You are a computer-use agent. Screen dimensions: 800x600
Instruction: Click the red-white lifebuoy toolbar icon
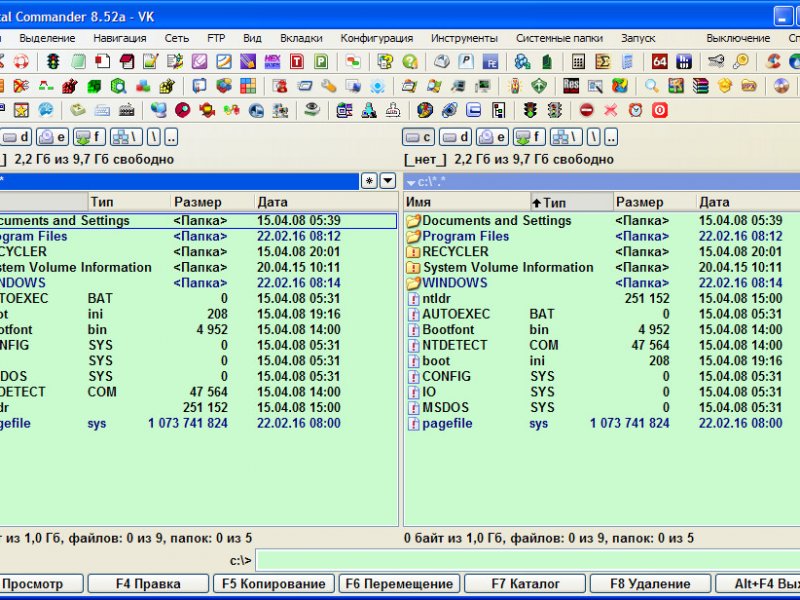pos(21,62)
